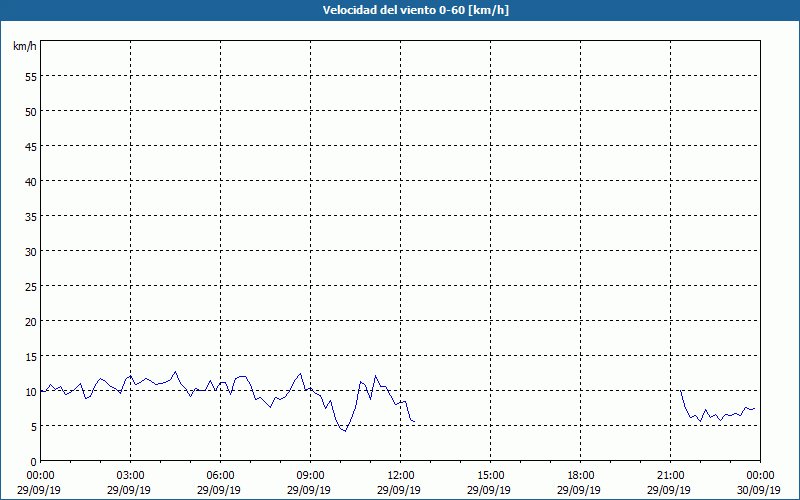
Task: Click the 18:00 time axis label
Action: [580, 476]
